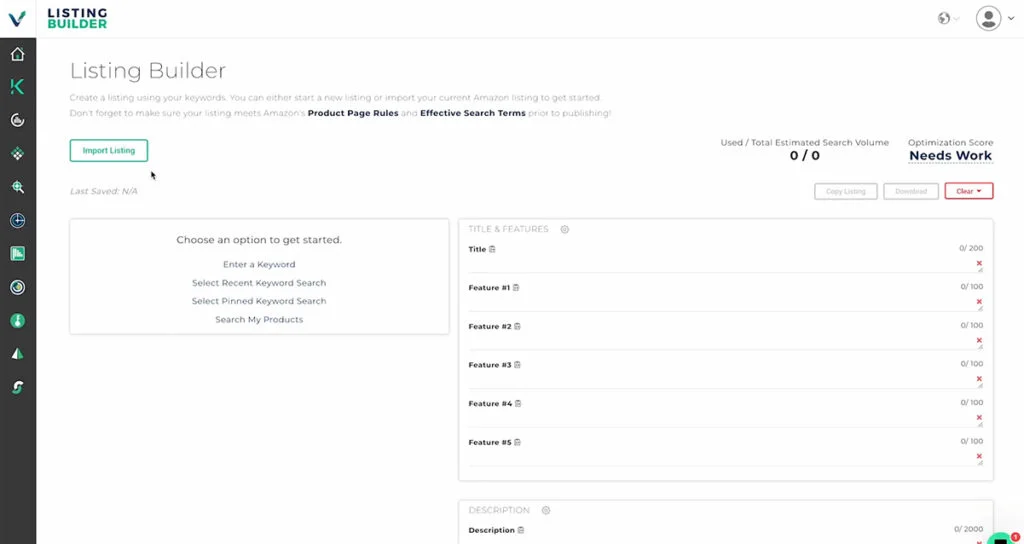The height and width of the screenshot is (544, 1024).
Task: Open the green bar chart sidebar icon
Action: click(x=18, y=253)
